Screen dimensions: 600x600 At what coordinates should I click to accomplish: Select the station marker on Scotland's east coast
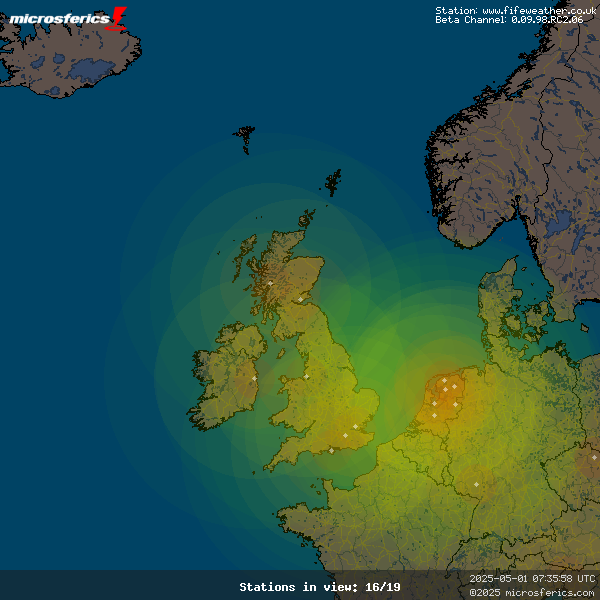click(x=300, y=299)
